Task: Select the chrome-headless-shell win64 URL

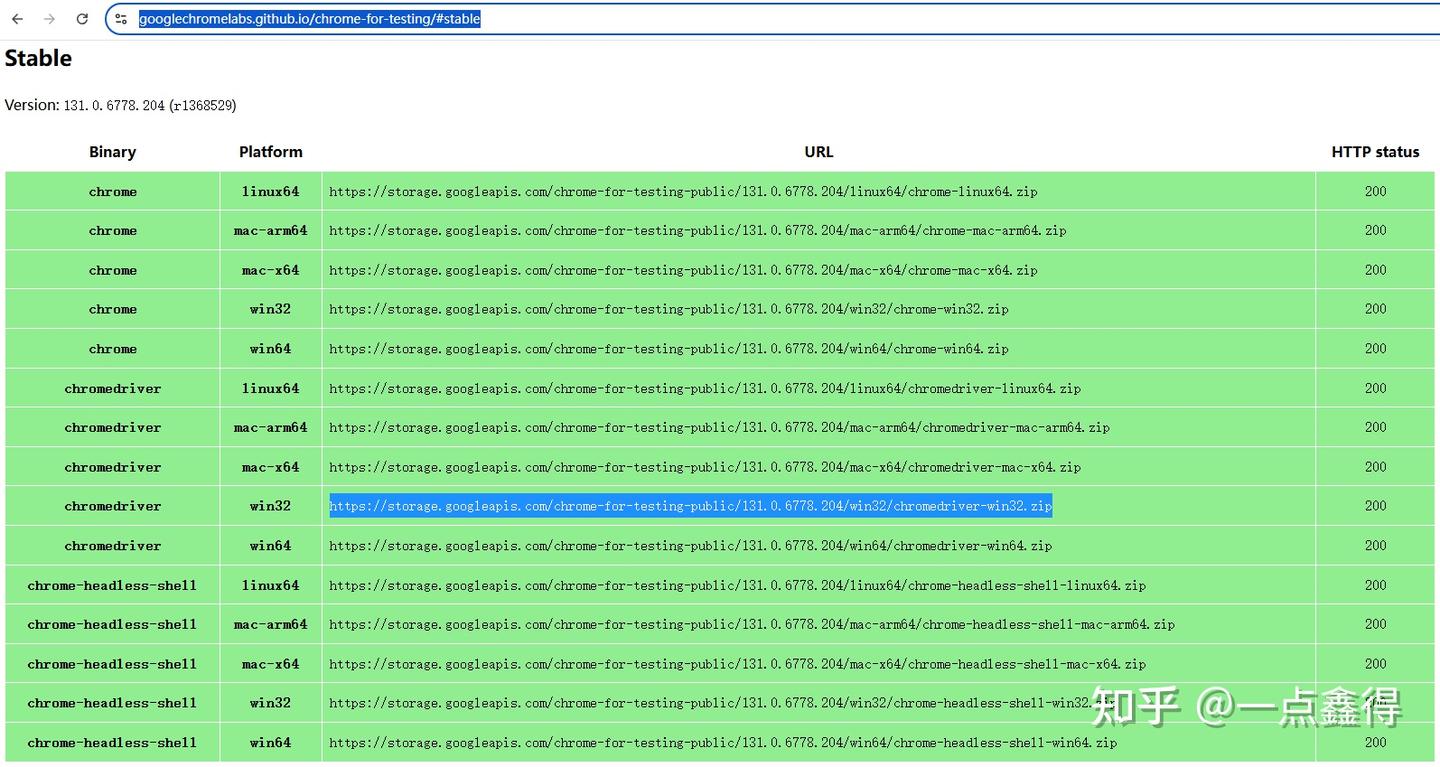Action: (x=723, y=743)
